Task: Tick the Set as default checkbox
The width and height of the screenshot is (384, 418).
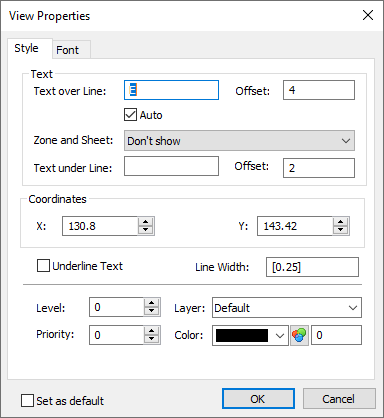Action: click(x=27, y=401)
